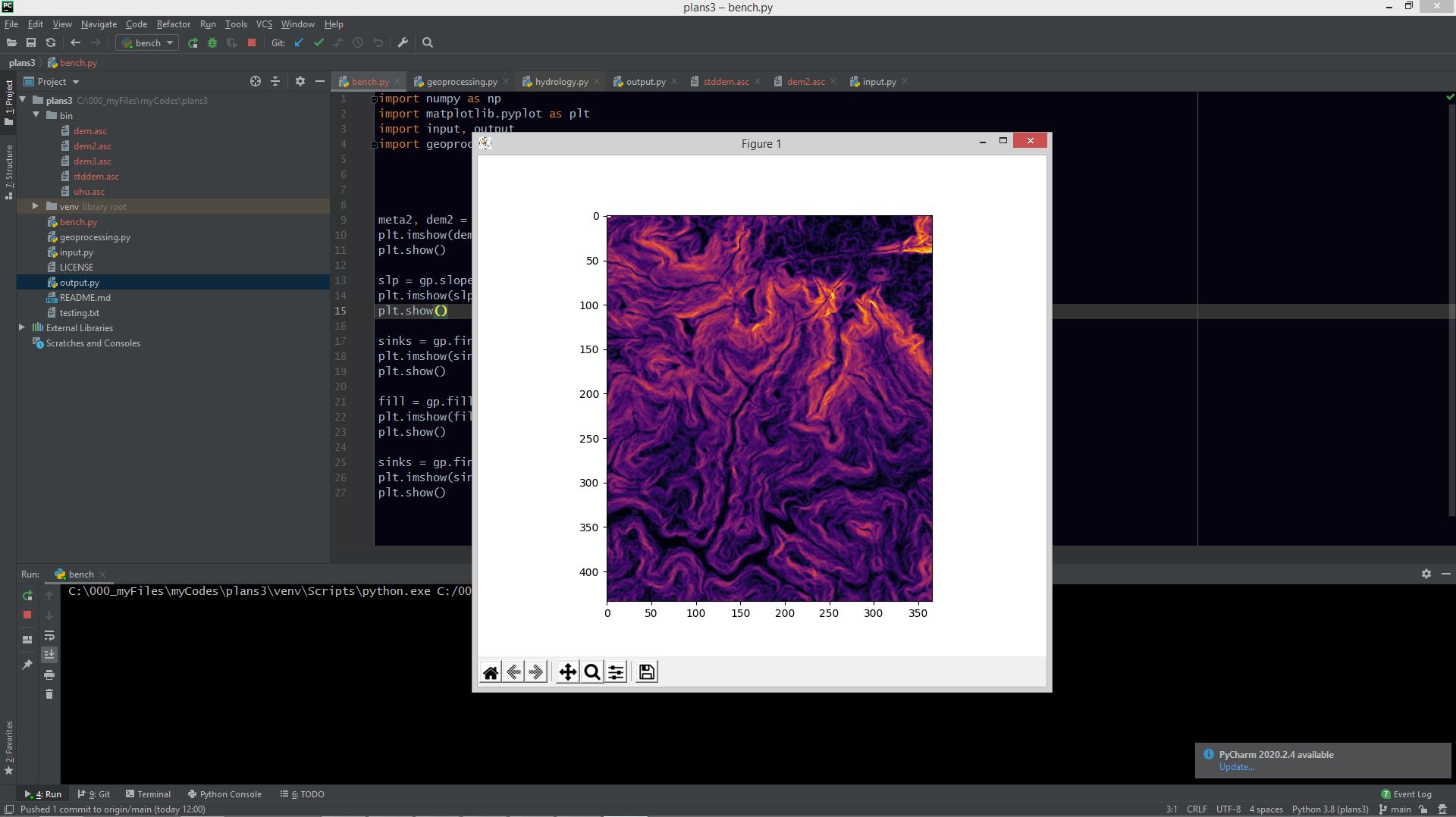Expand the venv library root folder
This screenshot has width=1456, height=817.
tap(35, 206)
